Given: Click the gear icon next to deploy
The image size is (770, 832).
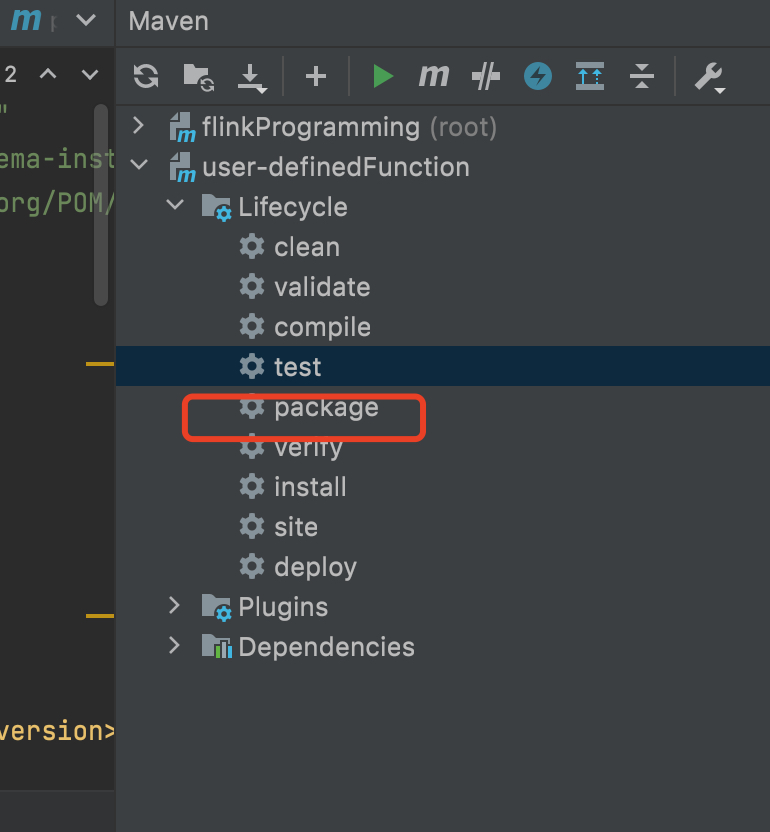Looking at the screenshot, I should click(x=252, y=566).
